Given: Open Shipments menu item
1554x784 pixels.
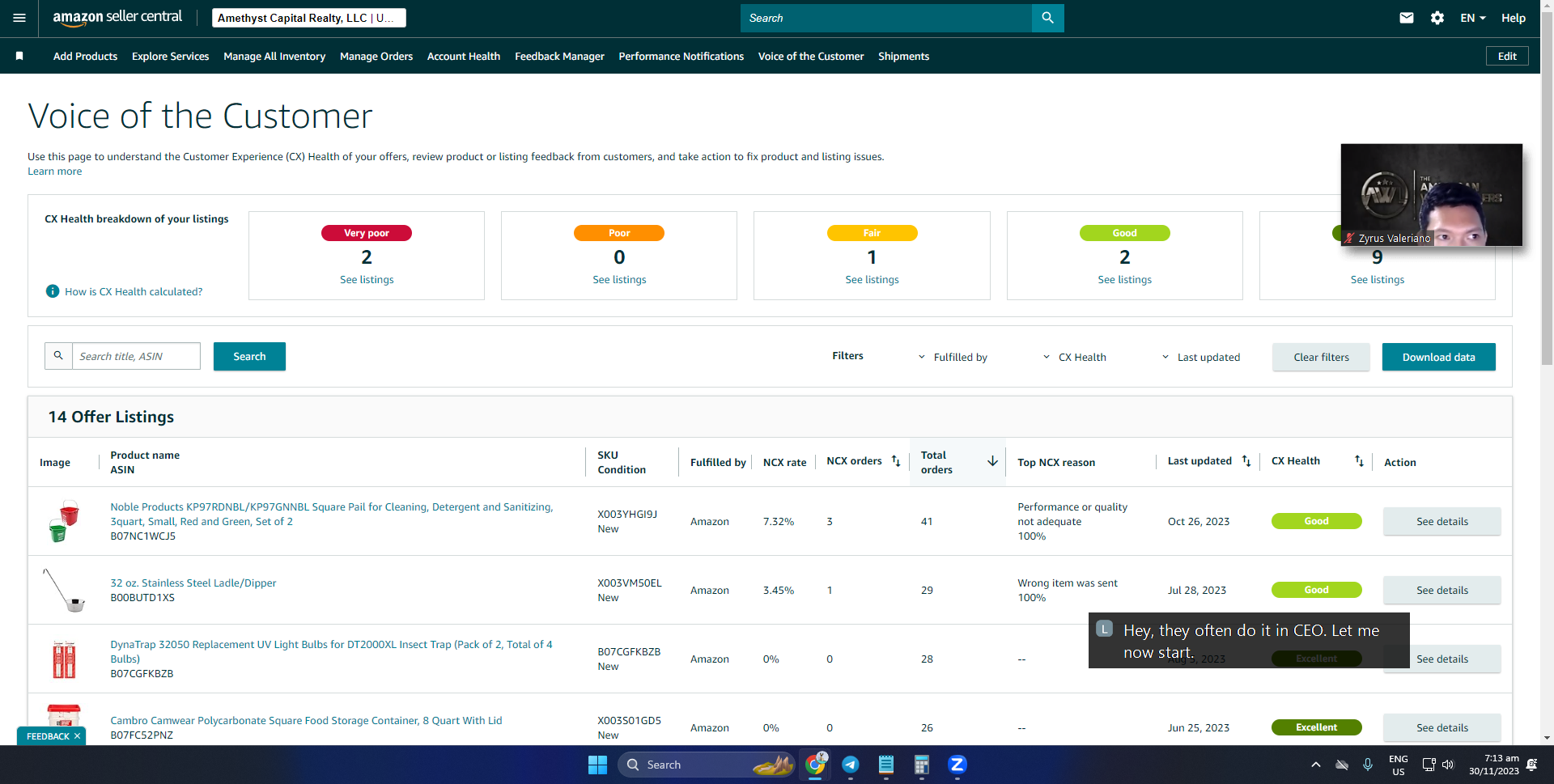Looking at the screenshot, I should pos(903,56).
